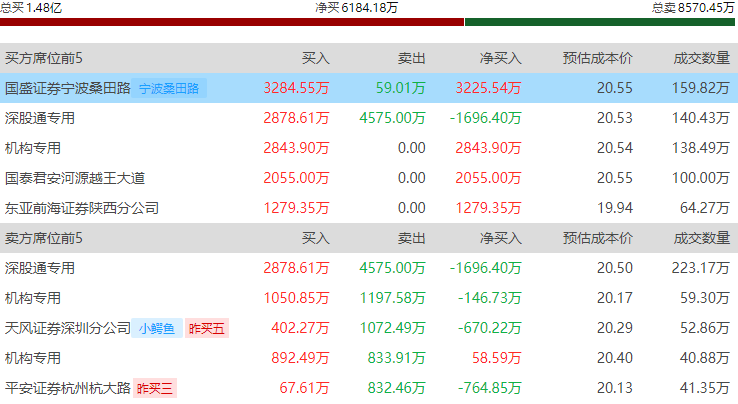Viewport: 738px width, 404px height.
Task: Click the green total-sell bar segment
Action: 600,22
